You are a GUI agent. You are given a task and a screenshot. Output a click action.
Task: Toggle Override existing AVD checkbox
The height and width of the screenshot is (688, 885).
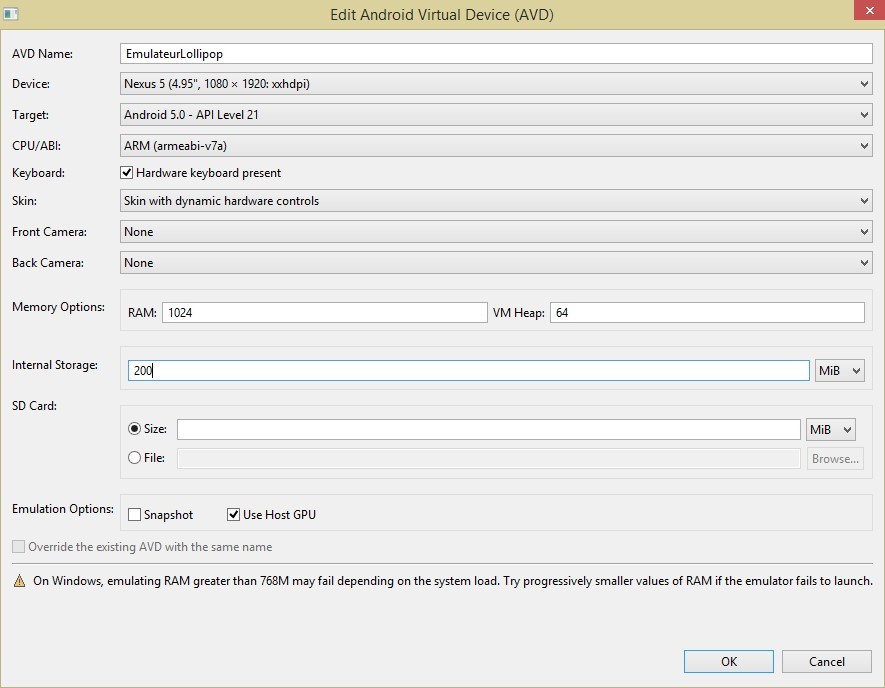[x=19, y=547]
